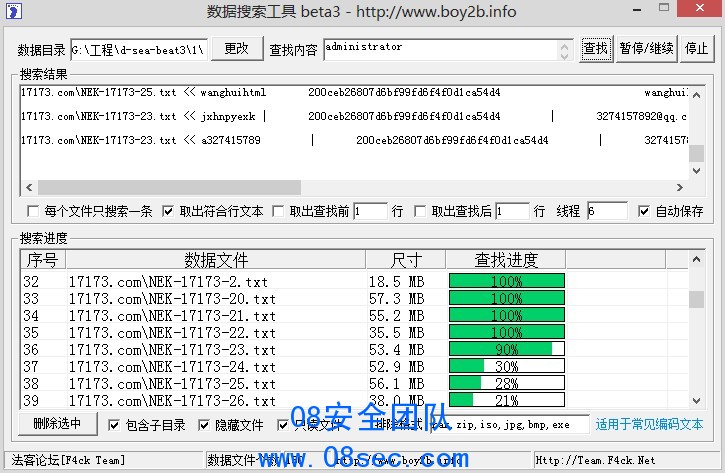This screenshot has width=725, height=473.
Task: Select row 35 NEK-17173-22.txt
Action: point(354,332)
